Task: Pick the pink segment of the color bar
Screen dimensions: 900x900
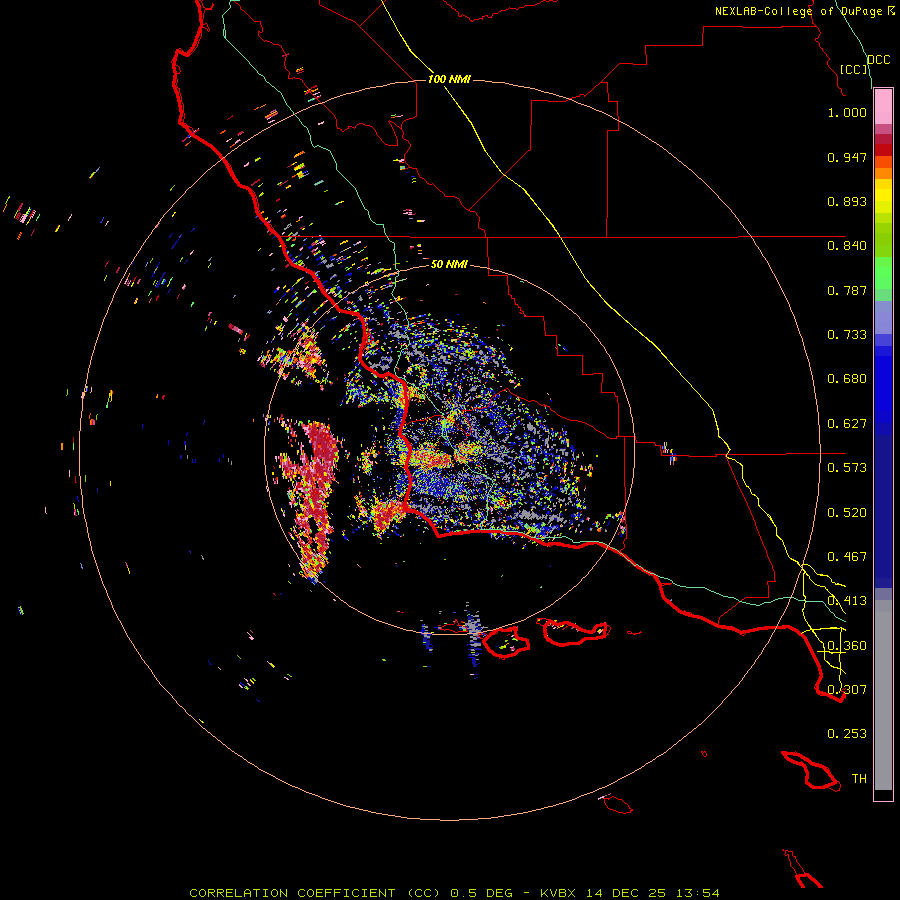Action: coord(883,107)
